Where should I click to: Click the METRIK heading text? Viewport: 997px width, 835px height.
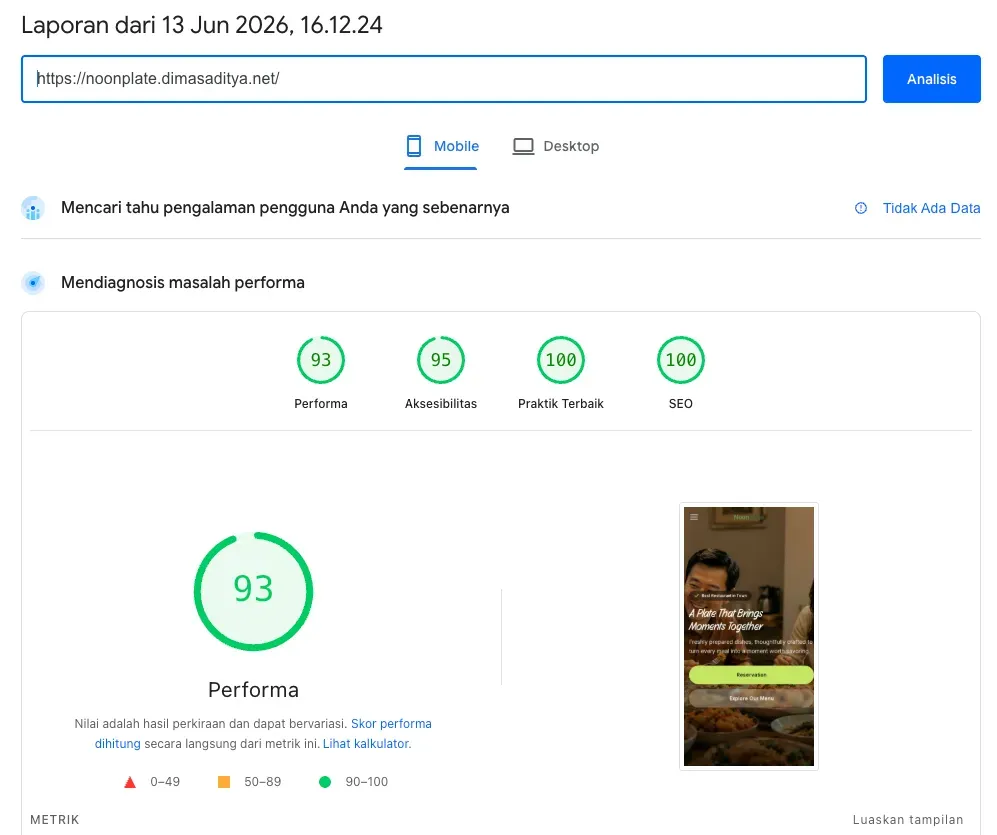coord(55,820)
